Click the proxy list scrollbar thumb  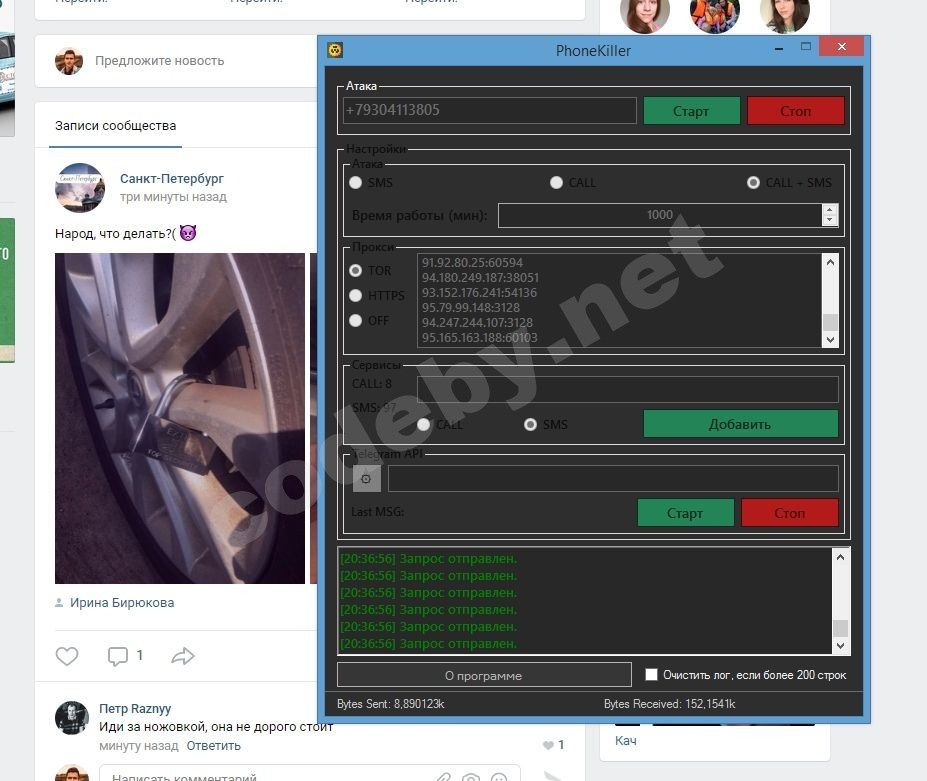[830, 322]
